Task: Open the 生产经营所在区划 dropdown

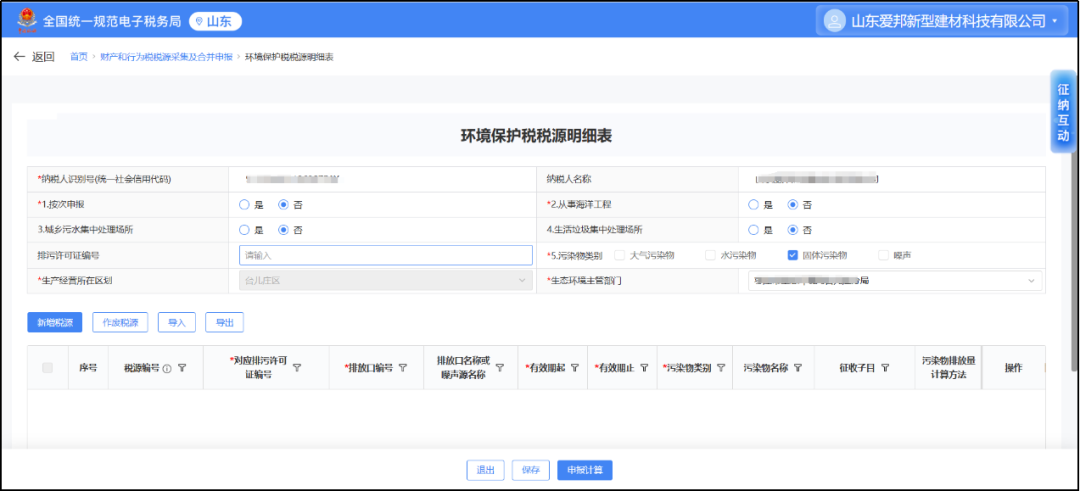Action: [386, 280]
